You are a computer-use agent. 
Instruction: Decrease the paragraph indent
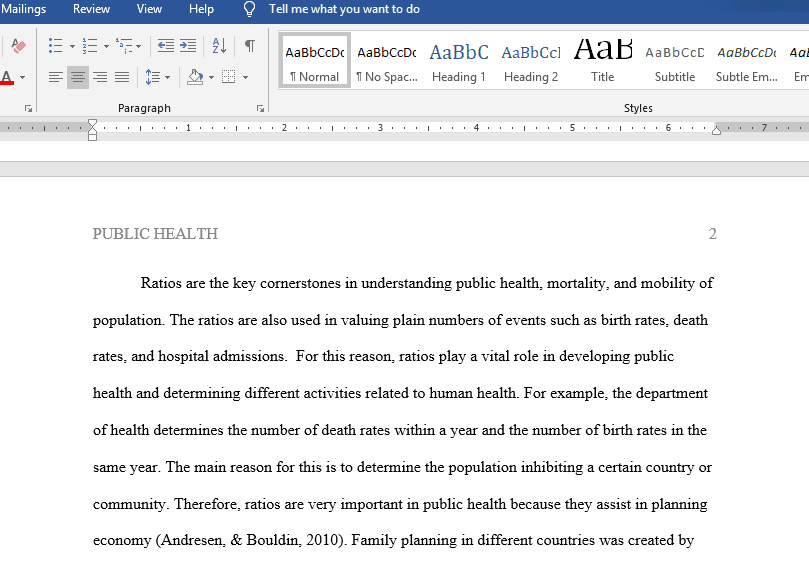point(166,46)
